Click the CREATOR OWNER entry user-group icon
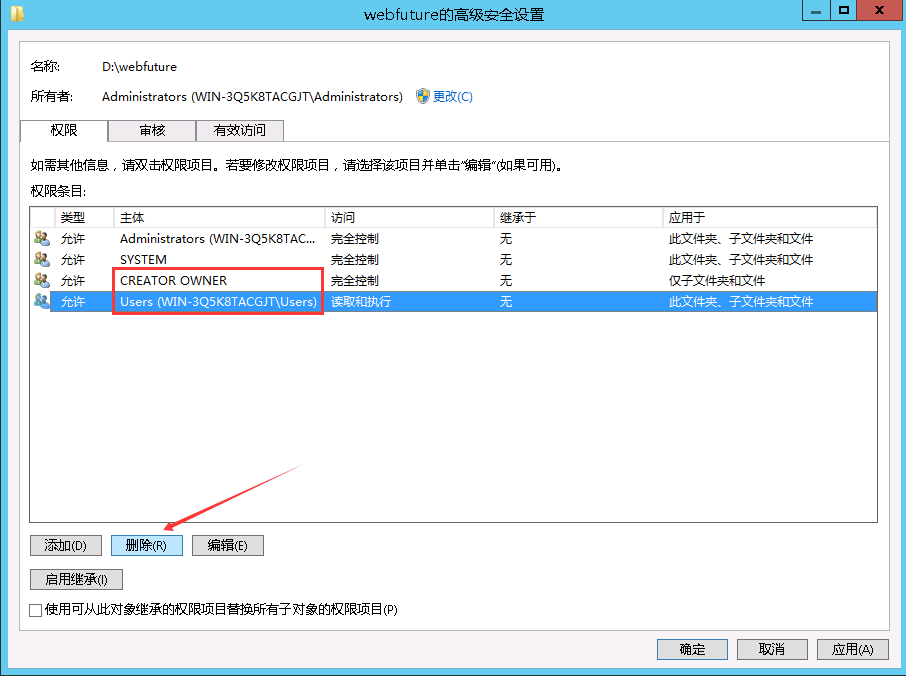The image size is (906, 676). (41, 281)
